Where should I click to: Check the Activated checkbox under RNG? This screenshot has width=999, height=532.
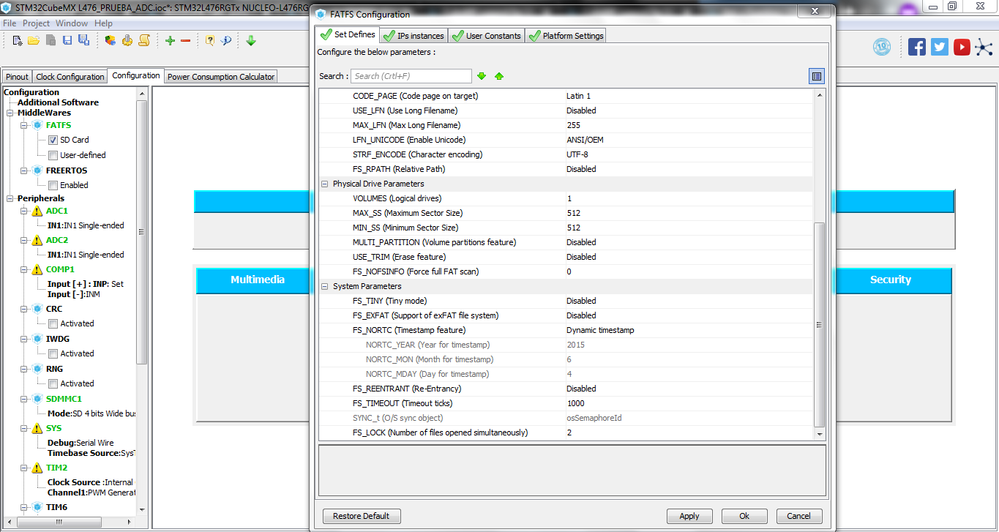(53, 384)
